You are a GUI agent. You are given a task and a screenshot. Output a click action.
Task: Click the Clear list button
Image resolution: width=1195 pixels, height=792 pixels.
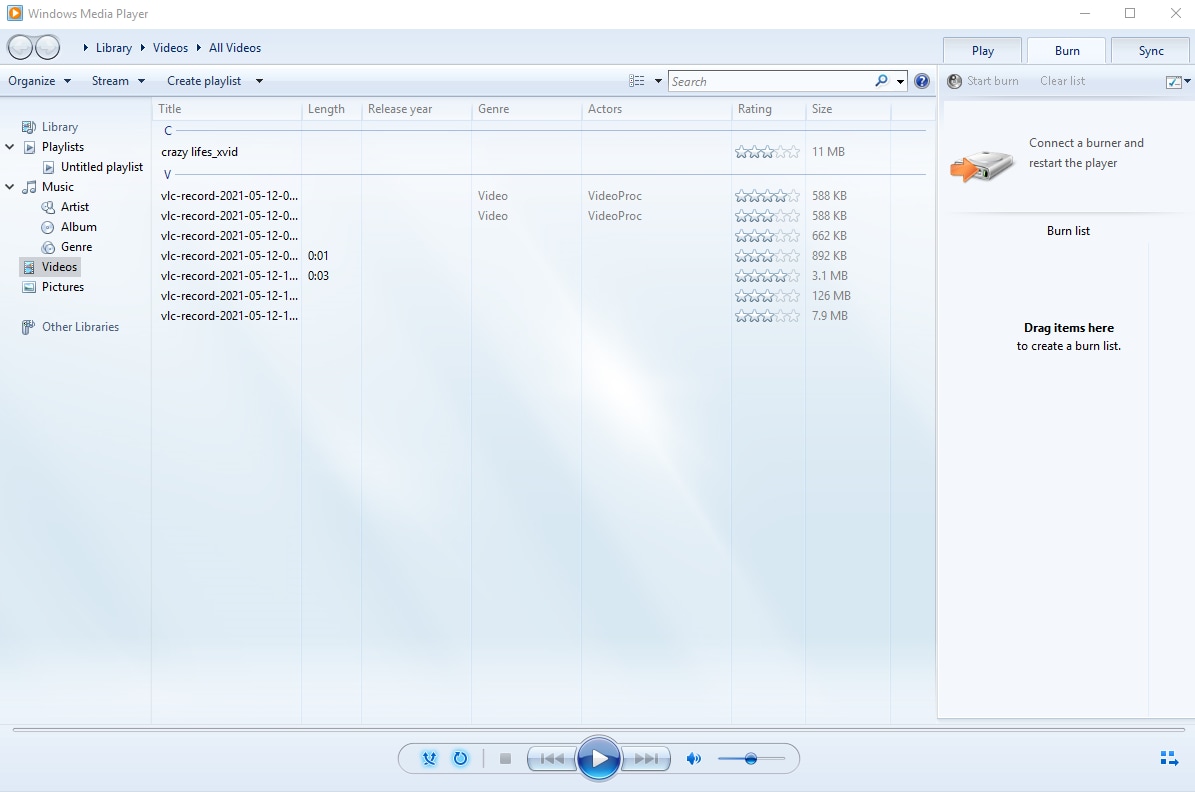(1062, 81)
